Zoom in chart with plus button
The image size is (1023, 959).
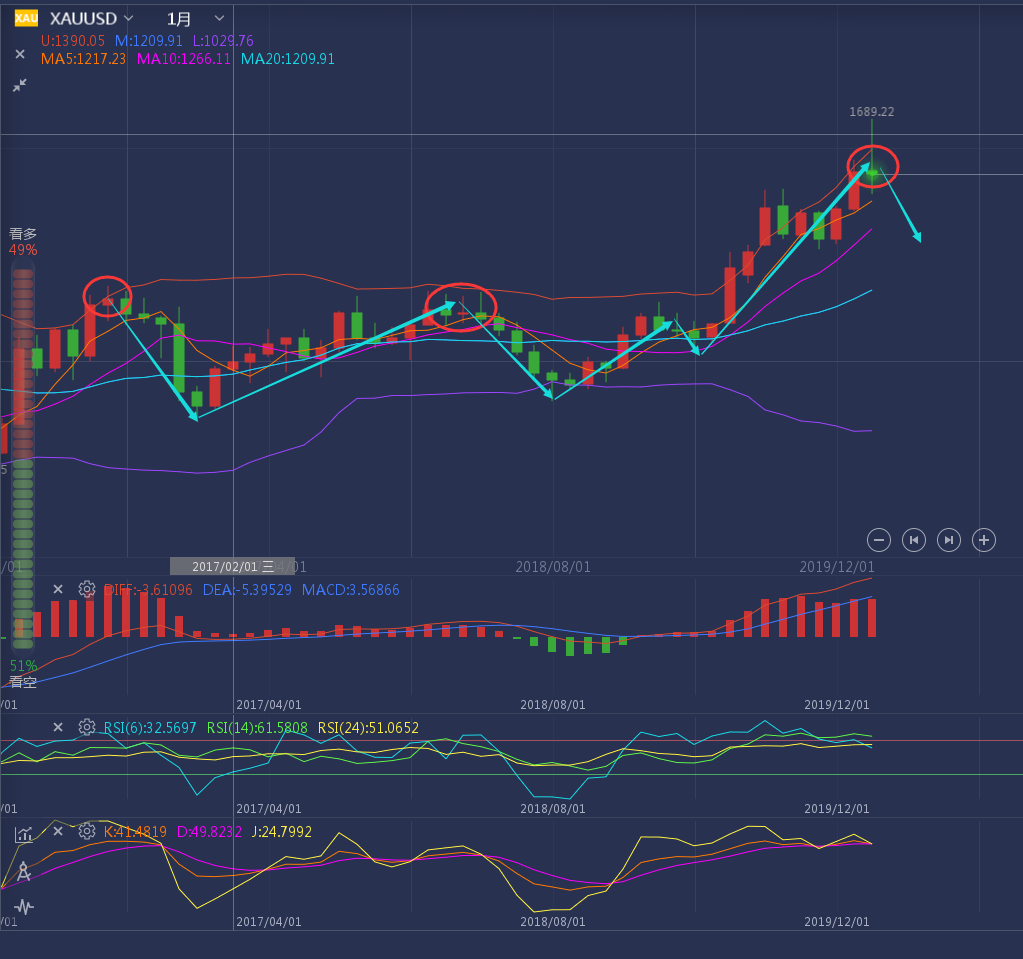(984, 540)
